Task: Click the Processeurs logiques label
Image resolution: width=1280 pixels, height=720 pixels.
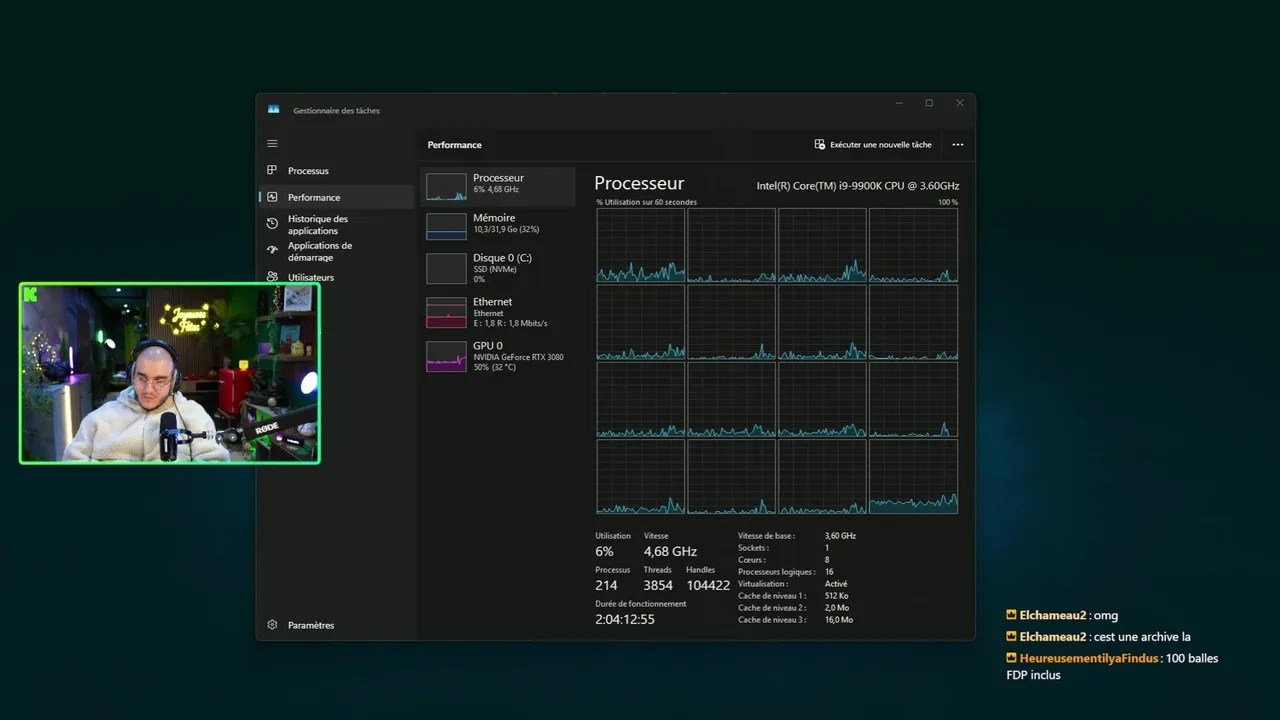Action: click(777, 572)
